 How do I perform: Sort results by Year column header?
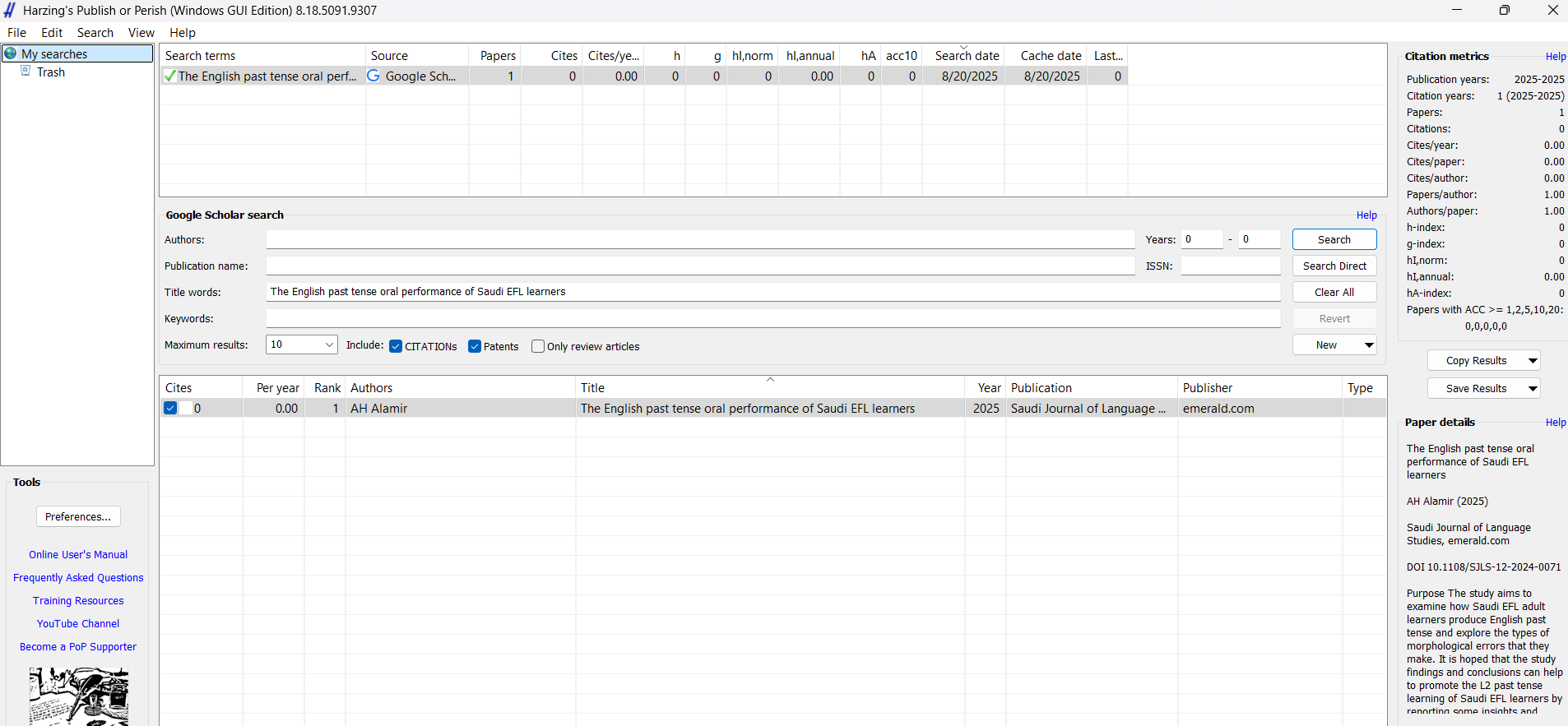click(986, 388)
